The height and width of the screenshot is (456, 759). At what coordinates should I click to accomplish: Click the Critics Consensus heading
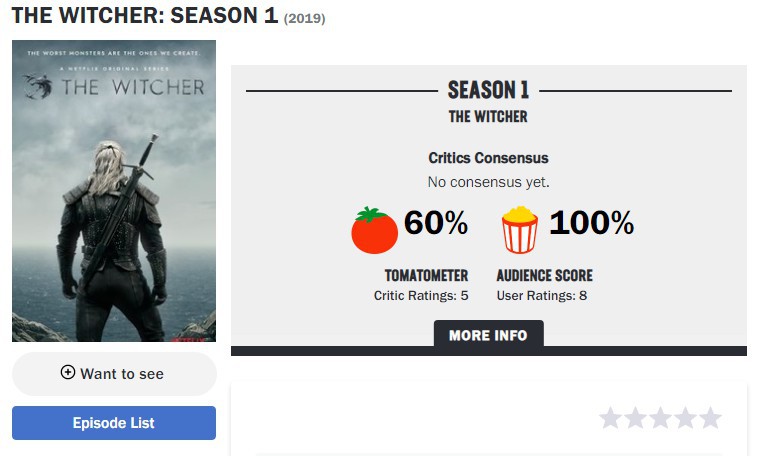(x=488, y=158)
